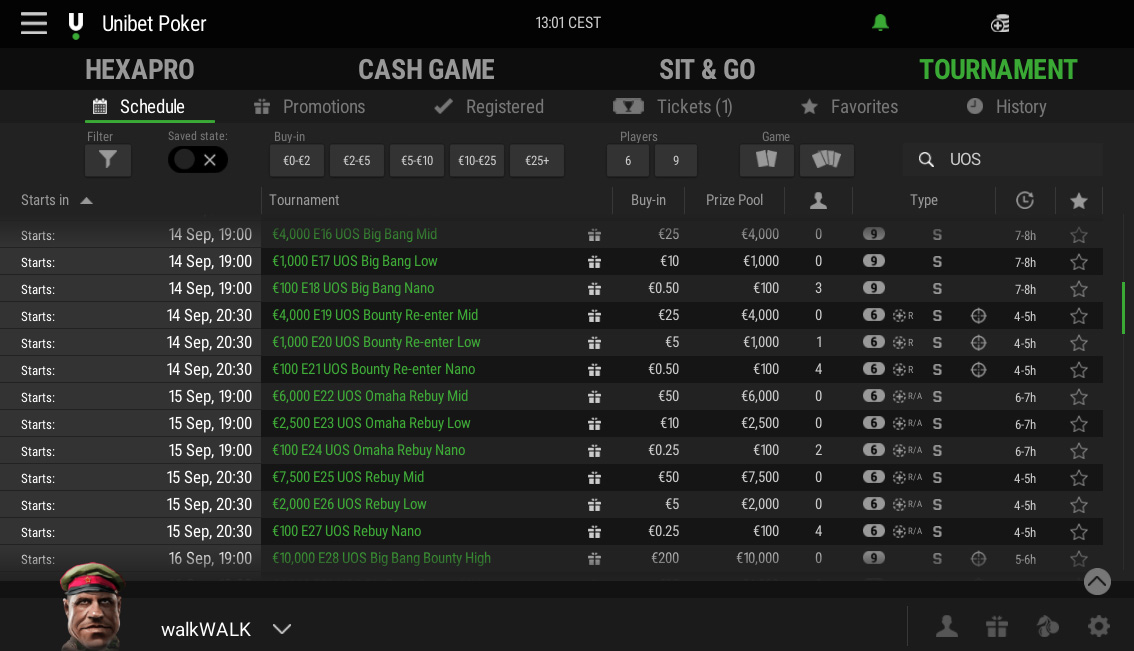Sort by the Type column header

click(x=924, y=200)
